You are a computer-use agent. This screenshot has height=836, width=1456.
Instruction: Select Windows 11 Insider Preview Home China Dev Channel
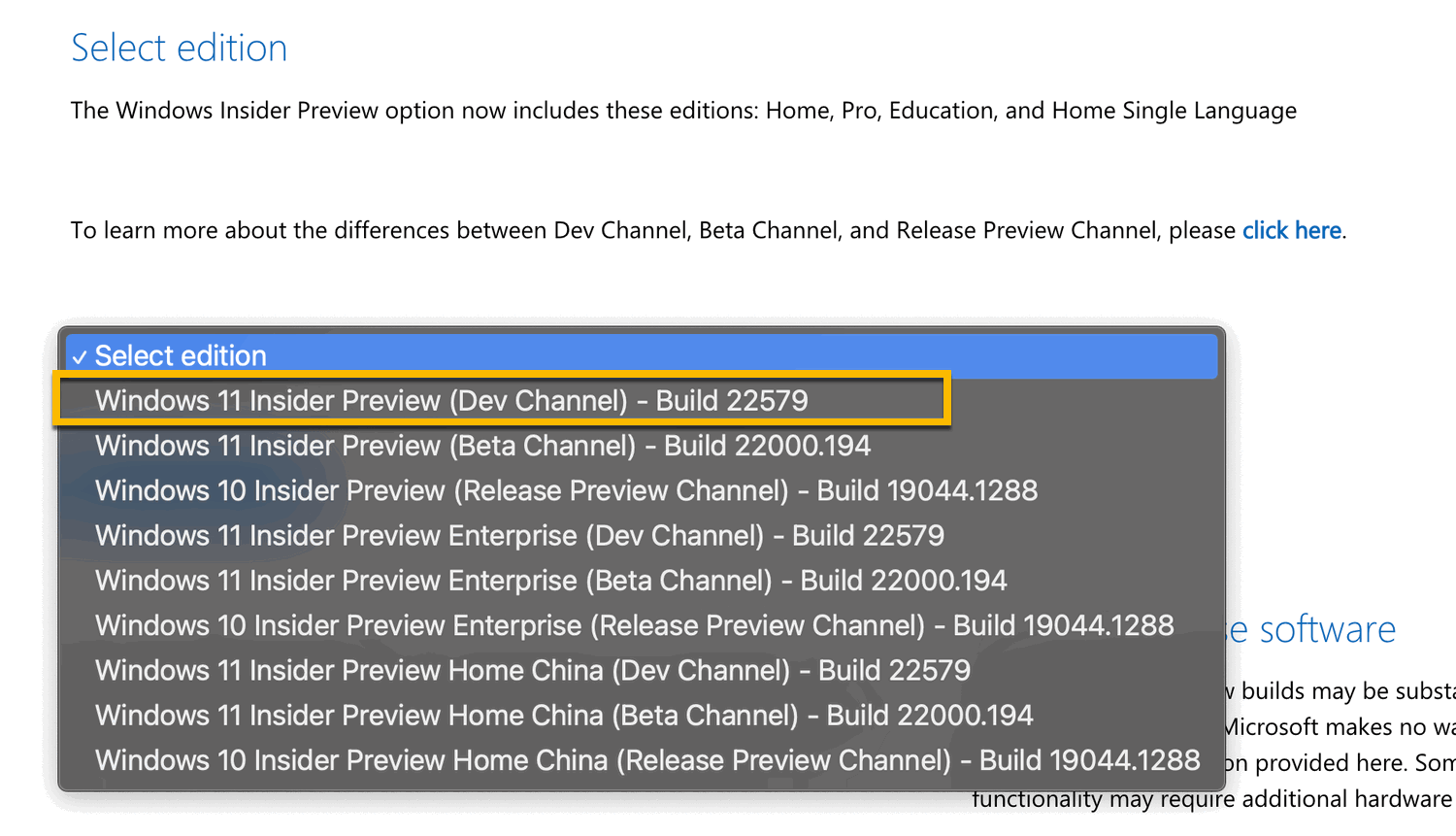tap(532, 670)
